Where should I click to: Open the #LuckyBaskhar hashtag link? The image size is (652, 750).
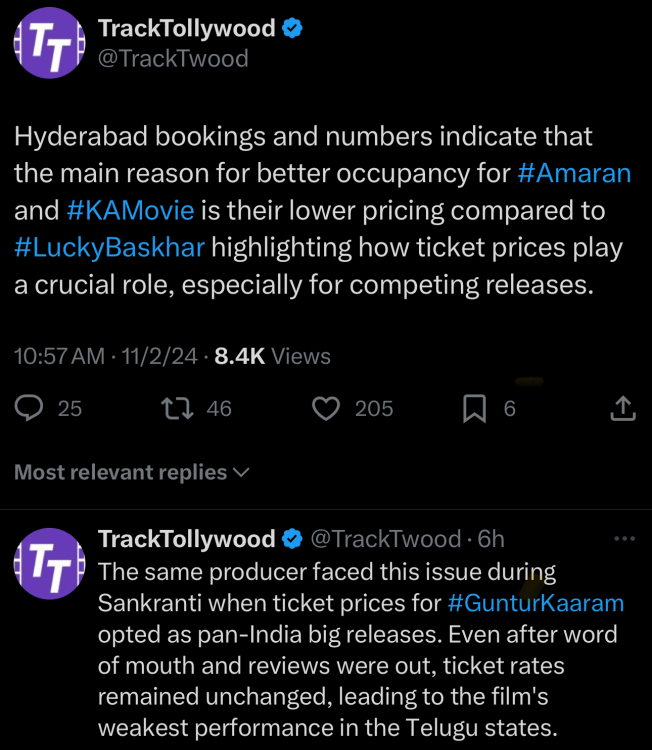coord(110,248)
